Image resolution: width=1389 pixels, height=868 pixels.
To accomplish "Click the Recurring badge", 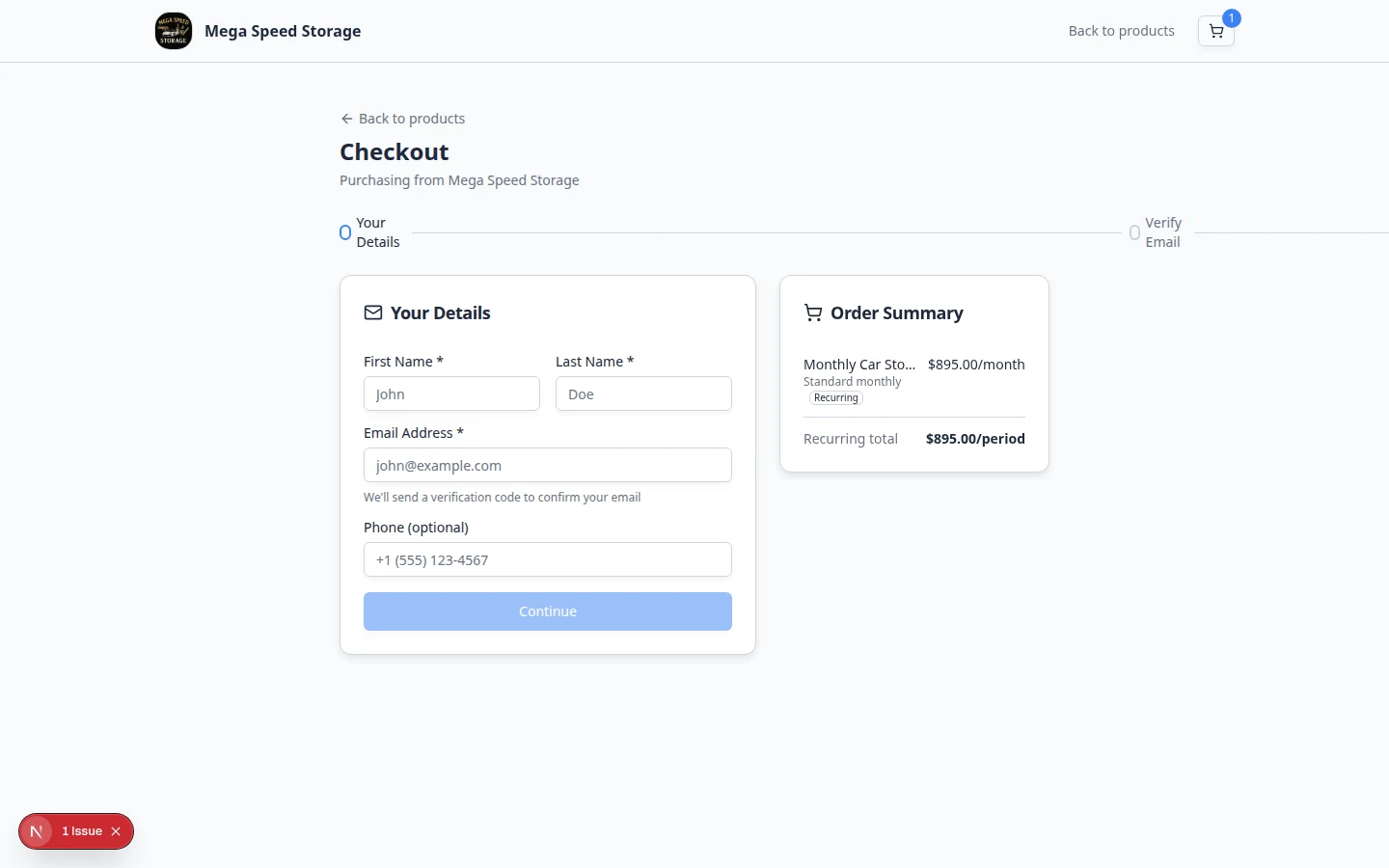I will click(836, 397).
